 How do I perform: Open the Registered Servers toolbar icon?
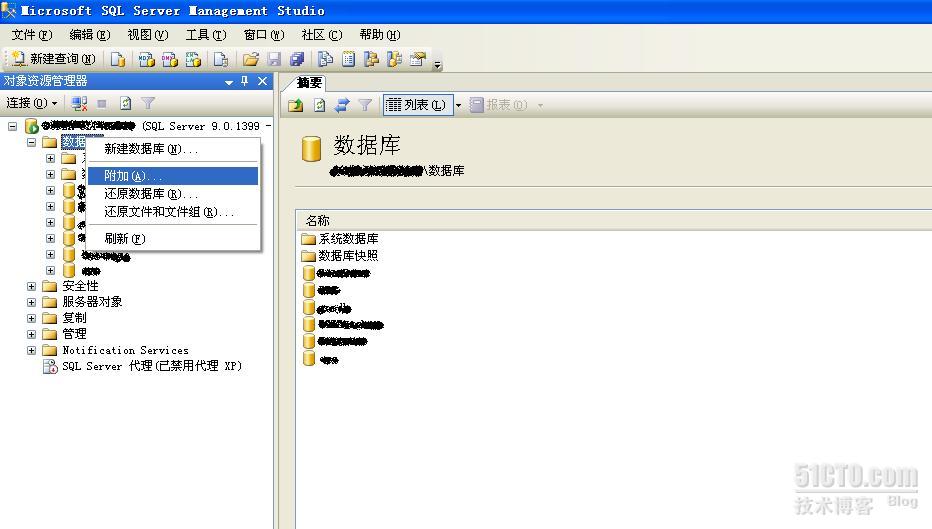[x=325, y=59]
